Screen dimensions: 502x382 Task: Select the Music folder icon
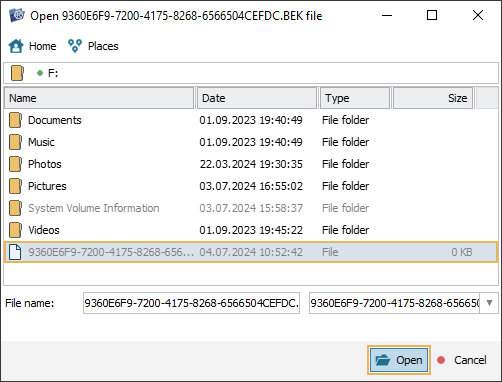16,142
